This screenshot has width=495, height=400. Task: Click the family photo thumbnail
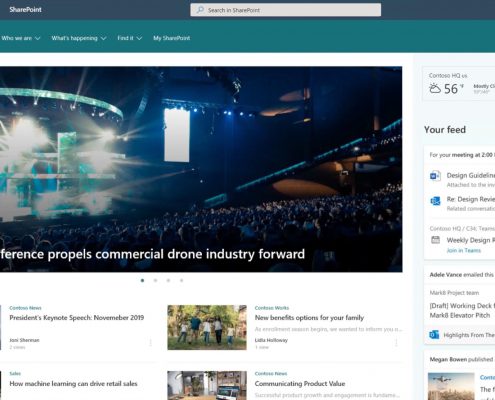[207, 327]
